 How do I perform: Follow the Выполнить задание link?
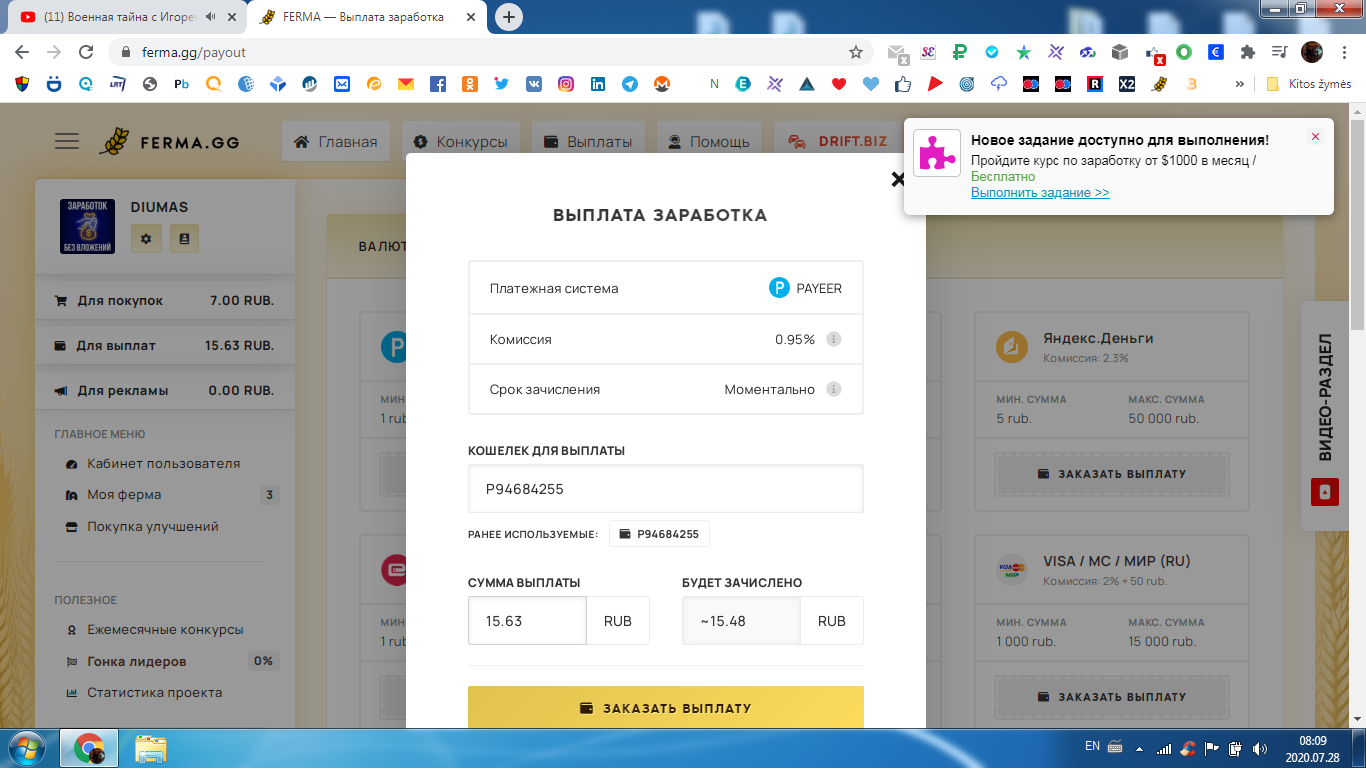[1040, 193]
